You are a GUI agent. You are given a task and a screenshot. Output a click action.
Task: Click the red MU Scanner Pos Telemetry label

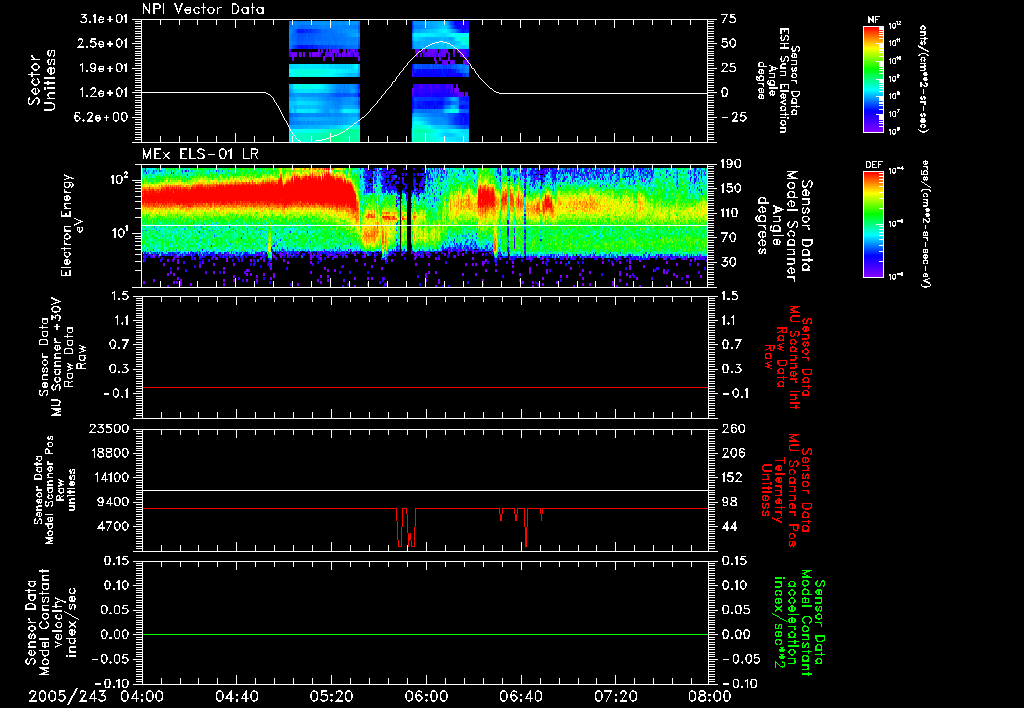click(788, 488)
